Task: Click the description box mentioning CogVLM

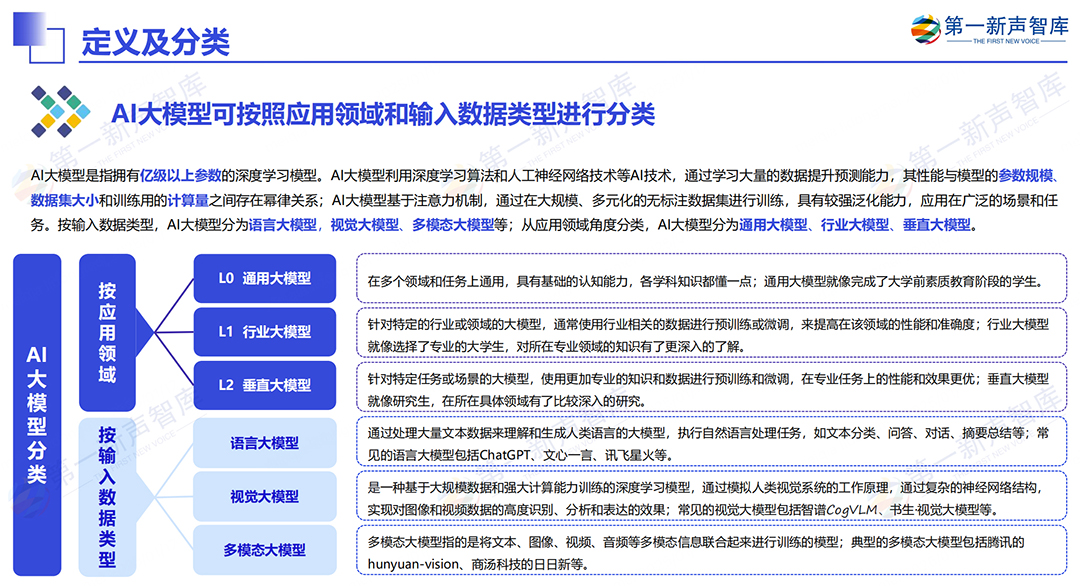Action: coord(712,497)
